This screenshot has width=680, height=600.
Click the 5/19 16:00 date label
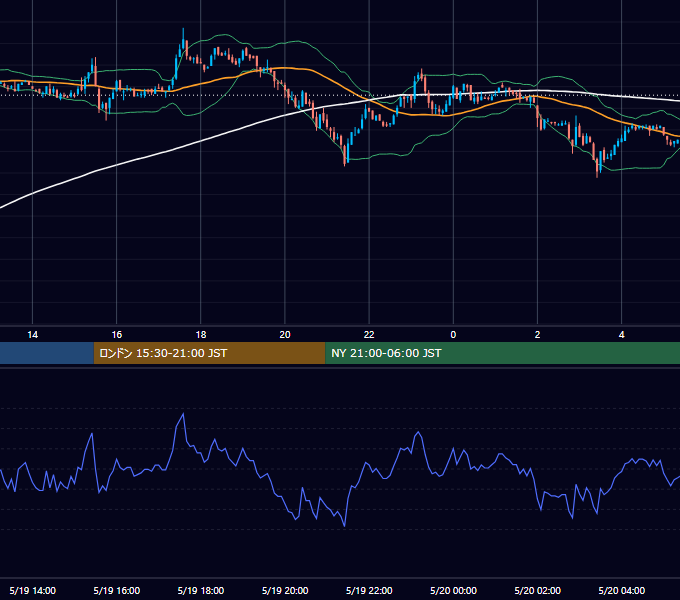pyautogui.click(x=117, y=590)
